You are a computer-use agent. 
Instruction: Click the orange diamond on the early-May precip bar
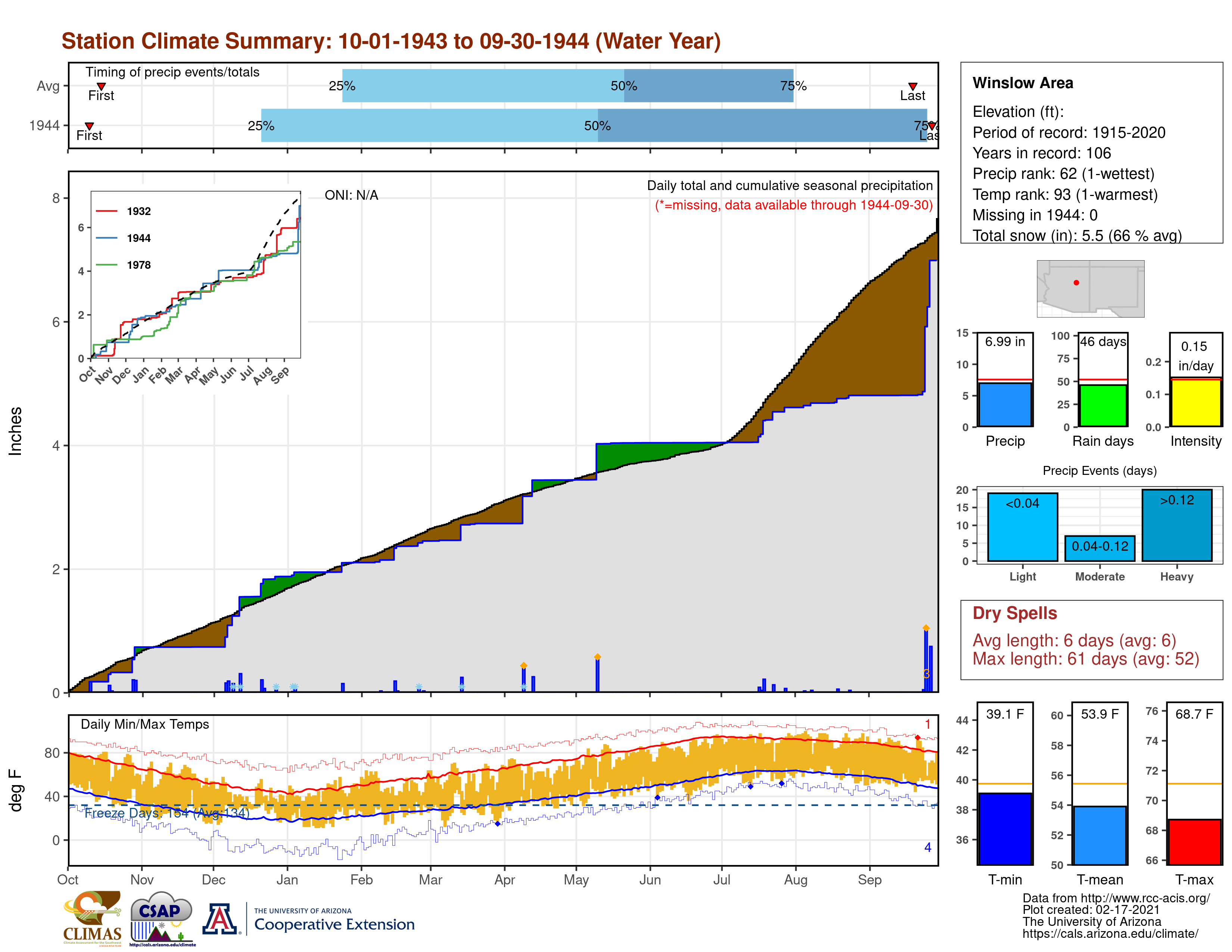pyautogui.click(x=597, y=657)
